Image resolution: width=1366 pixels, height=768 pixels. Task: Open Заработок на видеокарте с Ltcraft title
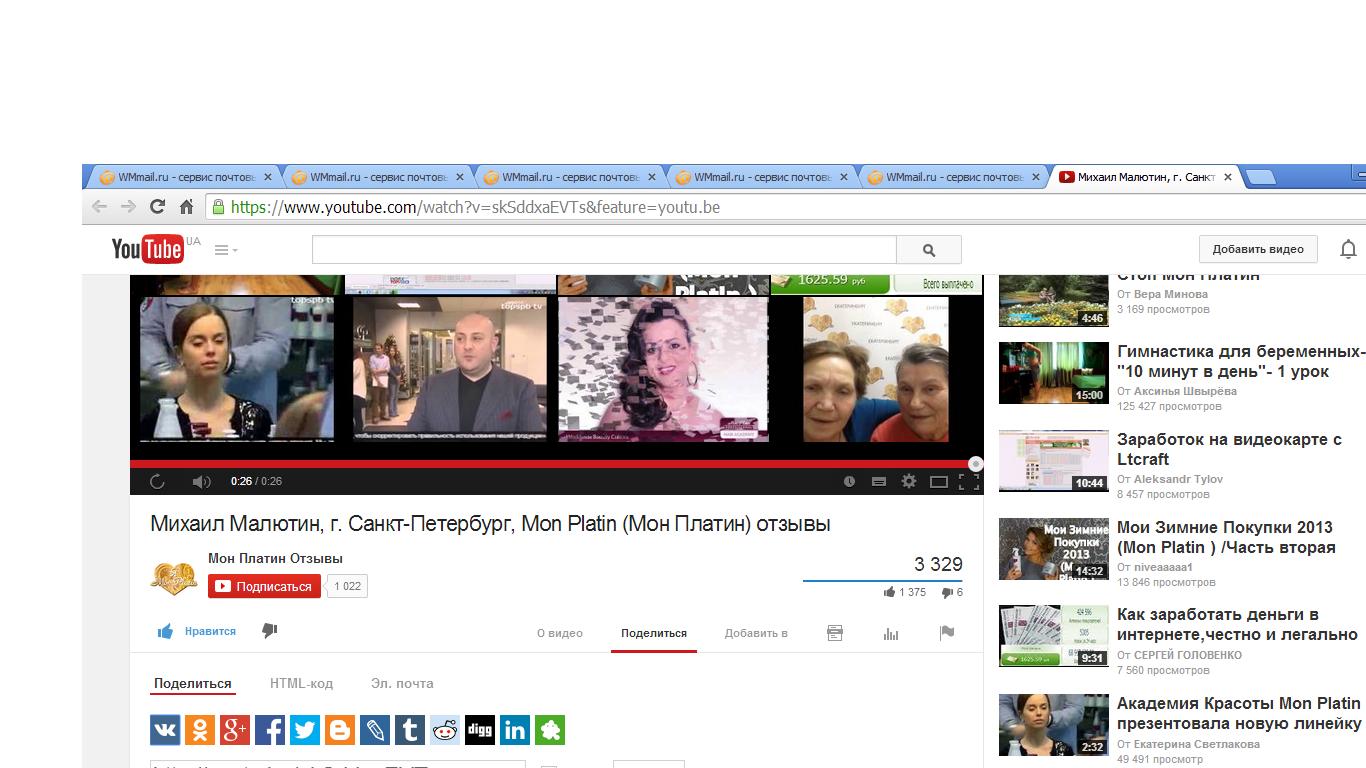click(1229, 449)
